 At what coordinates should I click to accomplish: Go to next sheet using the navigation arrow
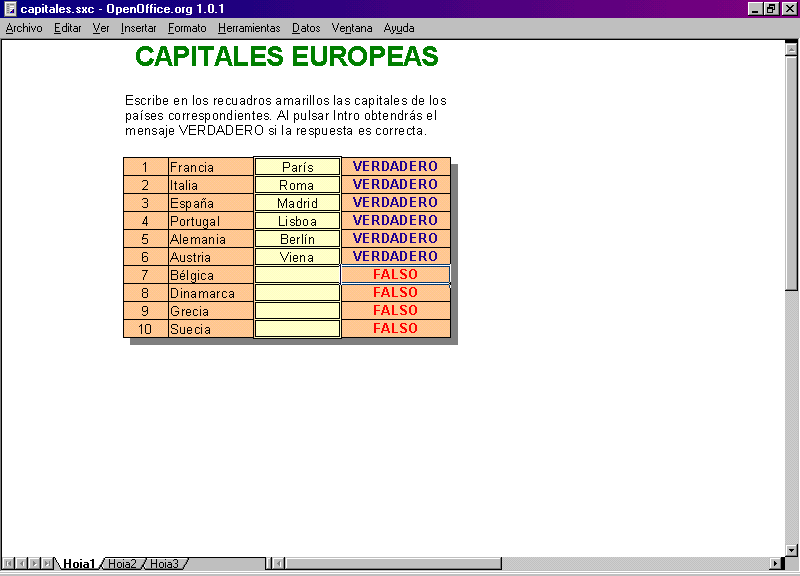pyautogui.click(x=35, y=564)
